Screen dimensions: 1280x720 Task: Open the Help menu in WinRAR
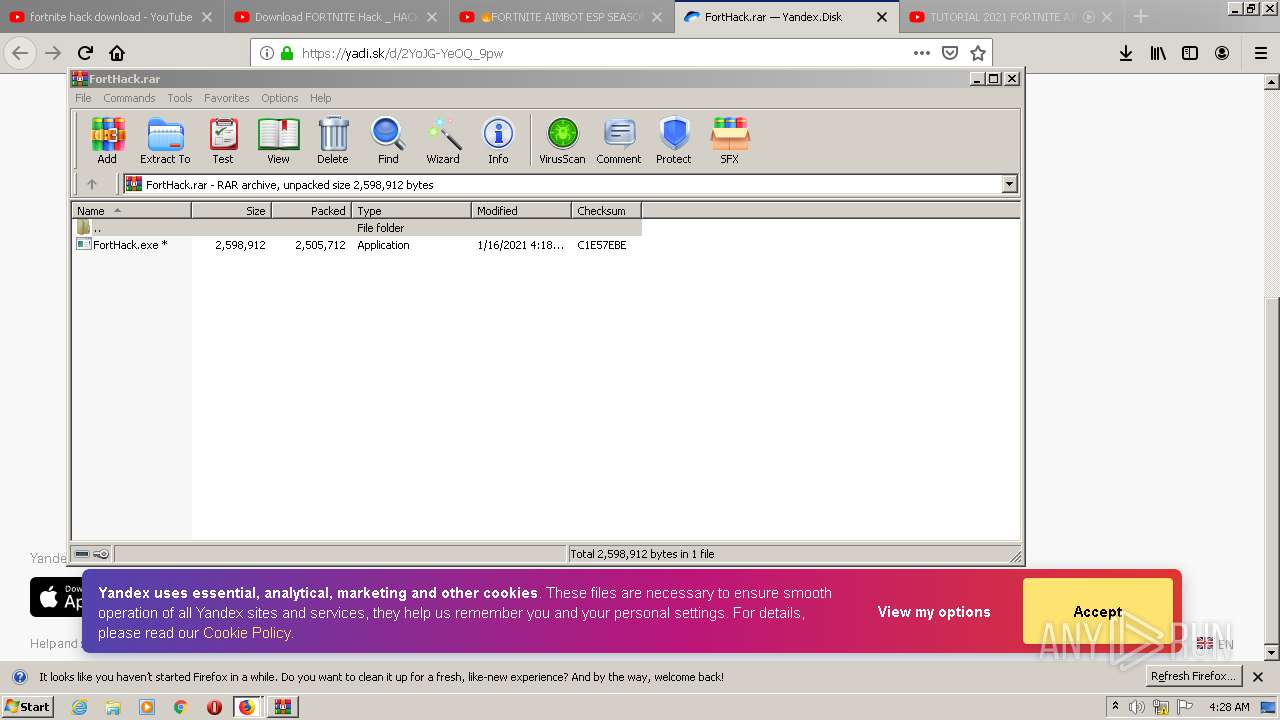[320, 98]
